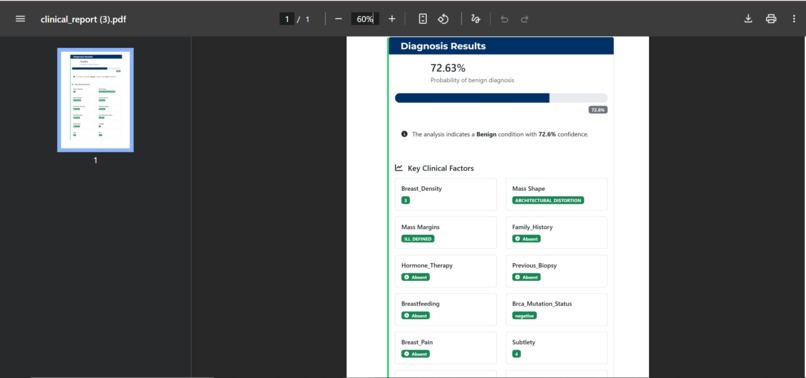
Task: Click the undo arrow
Action: 504,19
